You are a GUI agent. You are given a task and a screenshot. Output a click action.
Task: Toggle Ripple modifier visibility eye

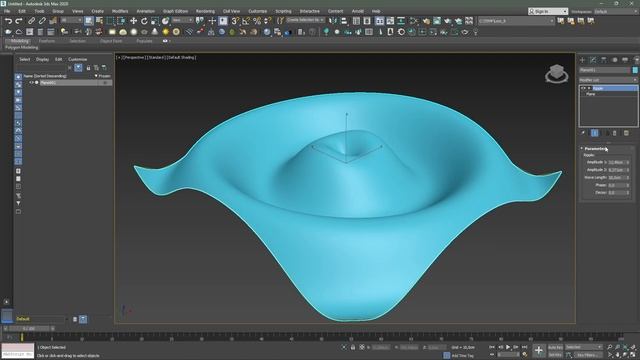(583, 88)
